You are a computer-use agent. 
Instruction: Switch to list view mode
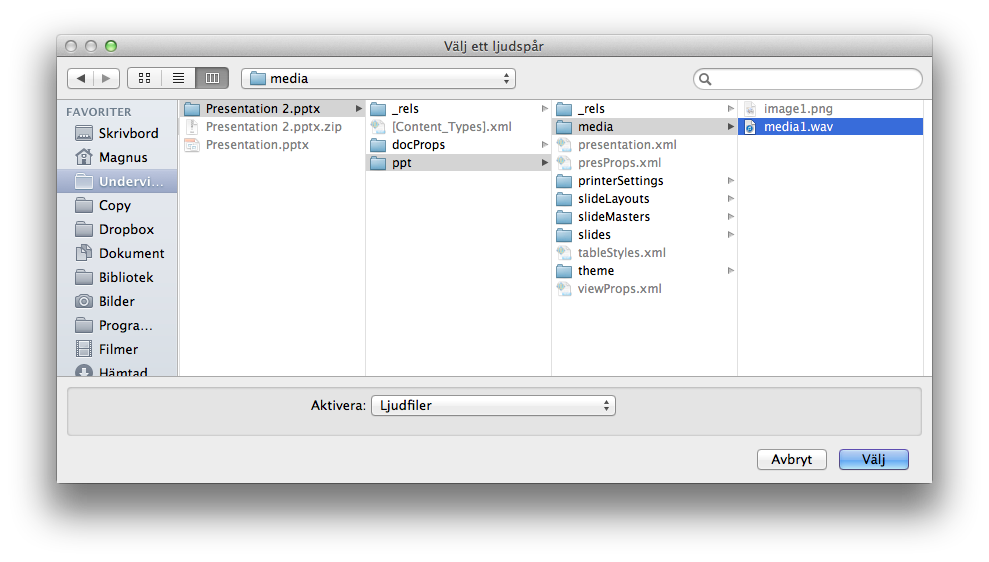(178, 78)
